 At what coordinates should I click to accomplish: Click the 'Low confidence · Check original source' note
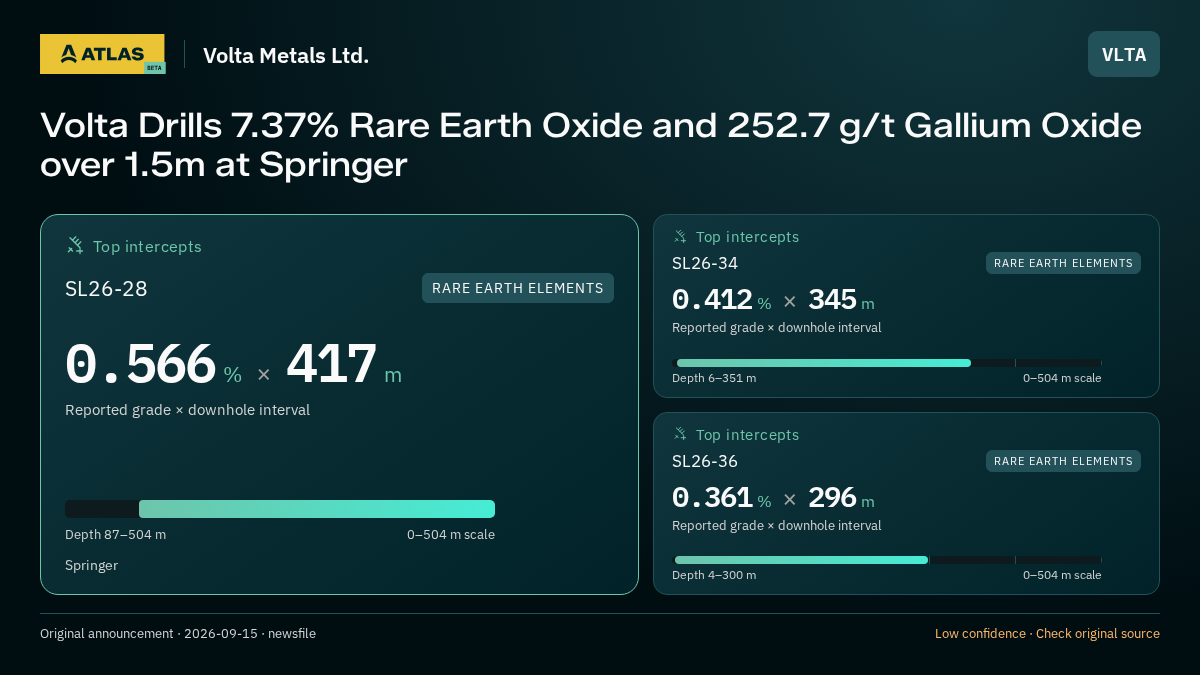click(1047, 634)
